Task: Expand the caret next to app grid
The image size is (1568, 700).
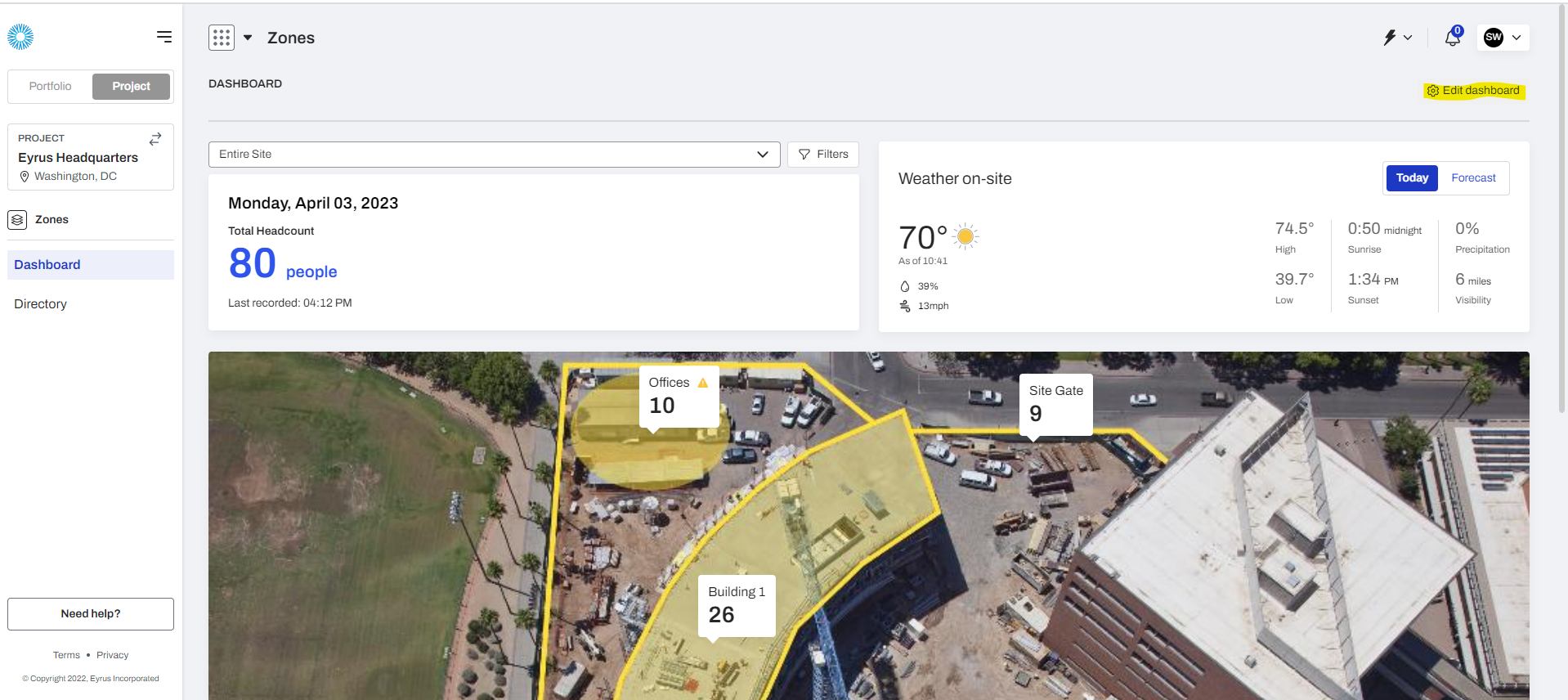Action: pos(248,38)
